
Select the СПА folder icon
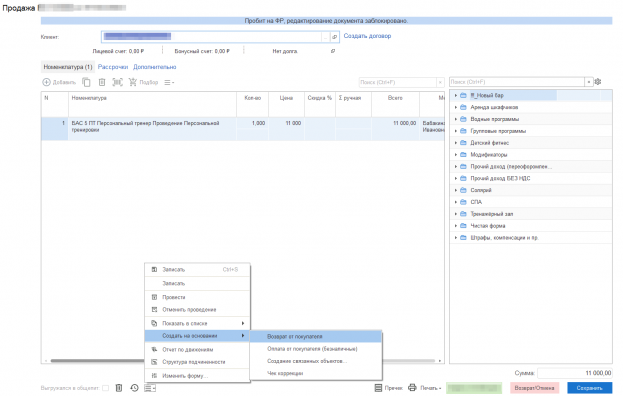[x=463, y=202]
